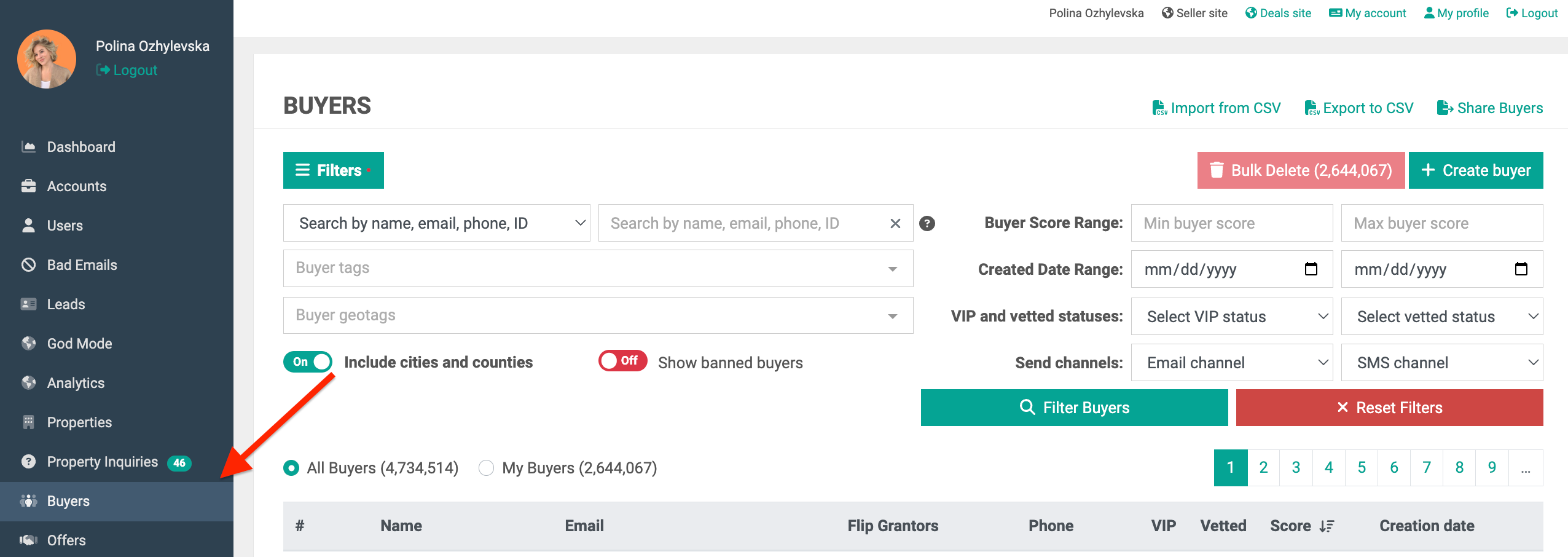Image resolution: width=1568 pixels, height=557 pixels.
Task: Click the Properties building icon
Action: [x=28, y=422]
